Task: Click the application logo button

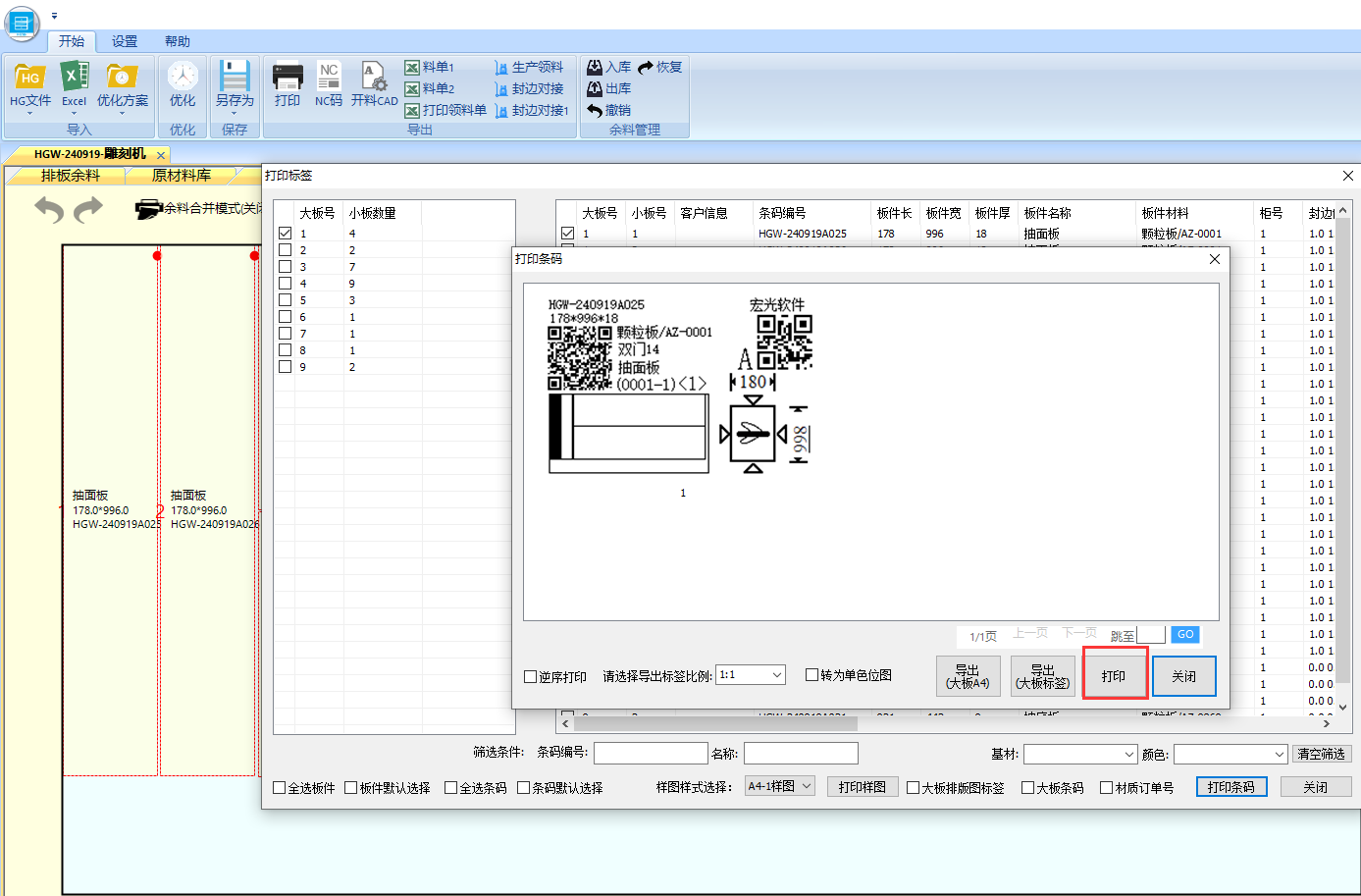Action: [22, 24]
